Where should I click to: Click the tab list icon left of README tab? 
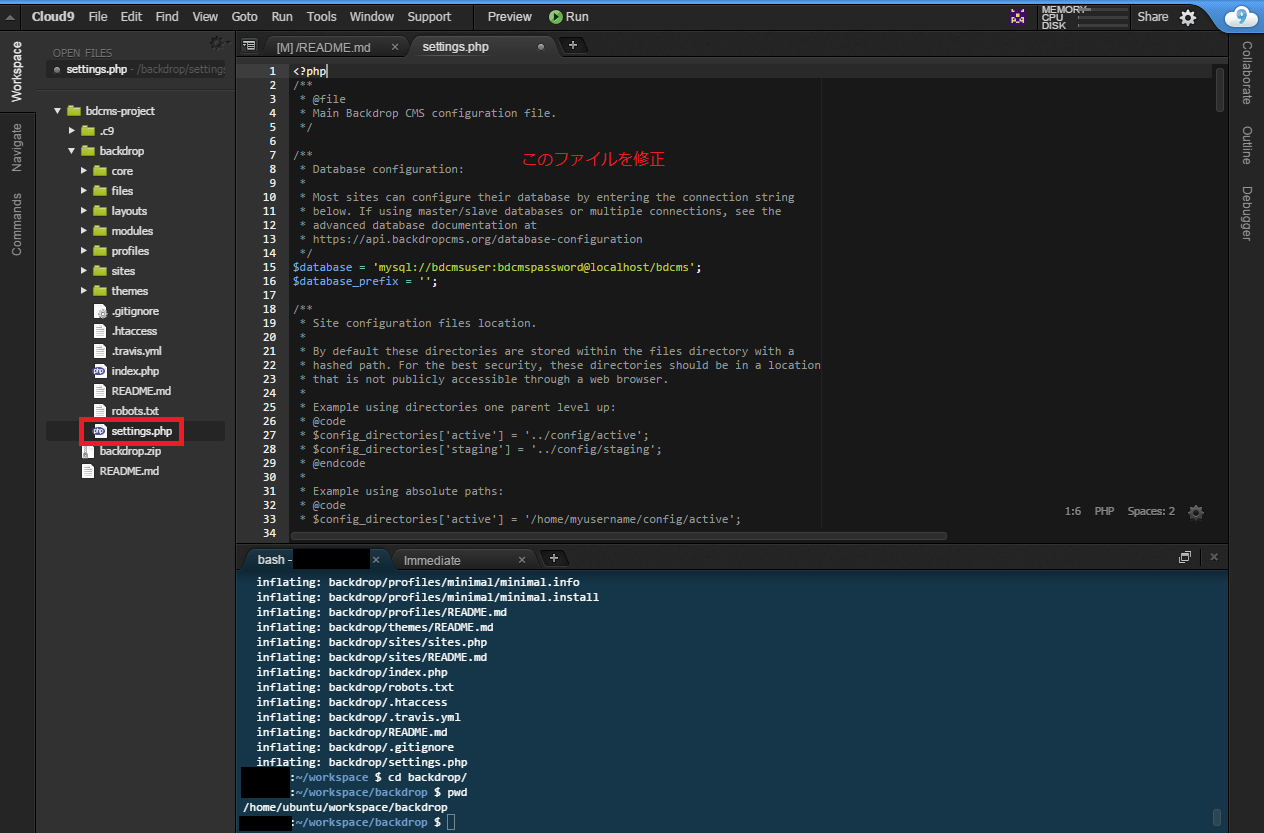[249, 45]
